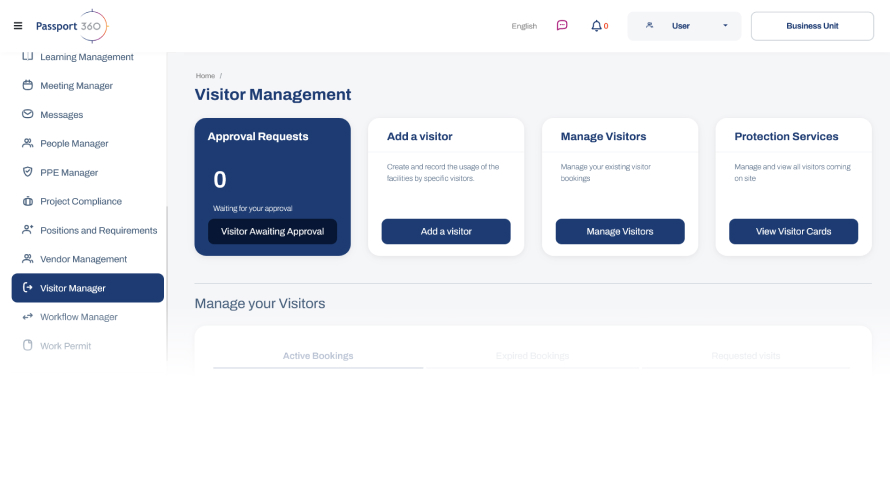Switch to Active Bookings tab
Screen dimensions: 890x500
[318, 356]
